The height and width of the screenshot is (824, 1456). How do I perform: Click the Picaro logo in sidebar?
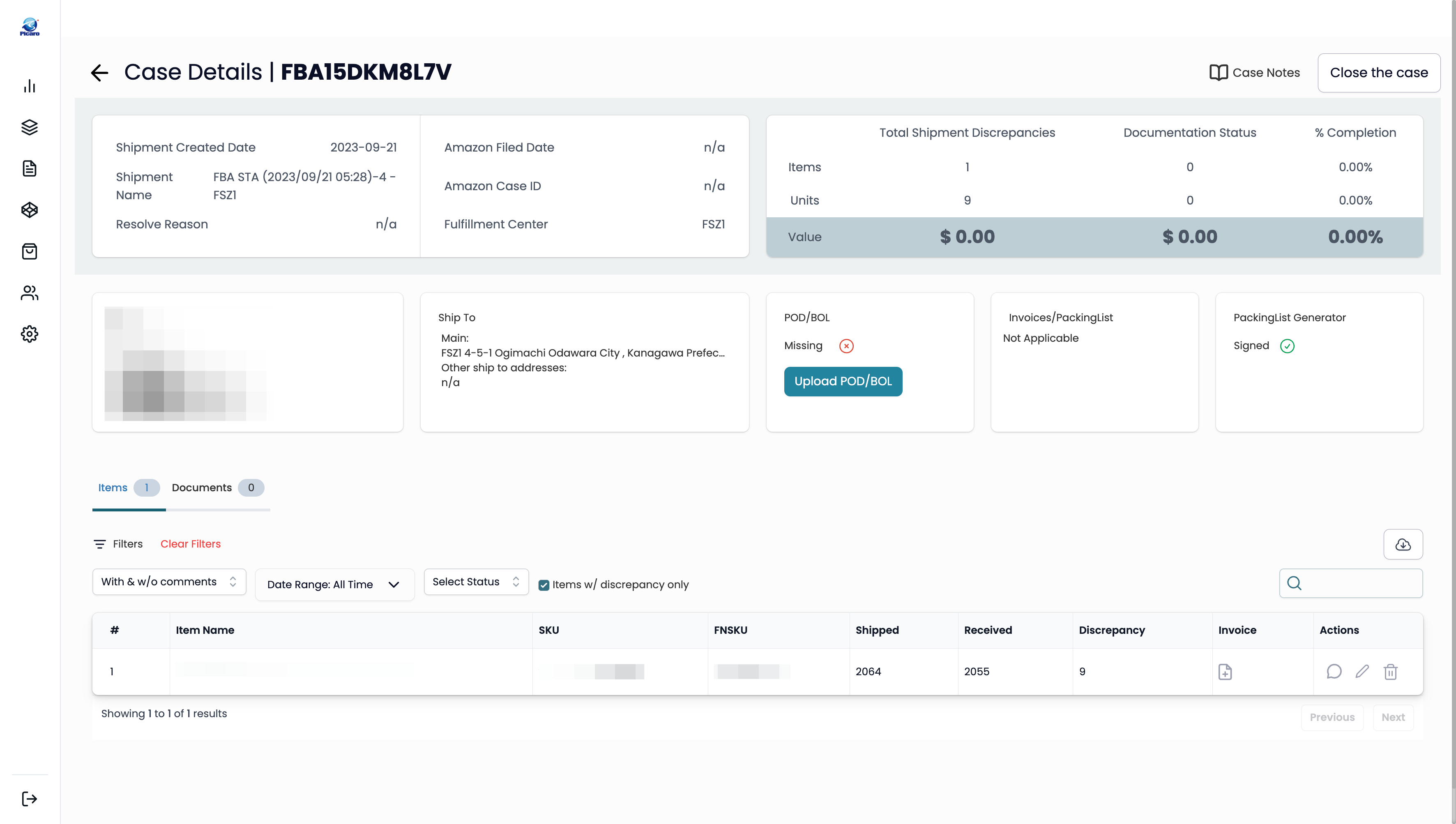tap(30, 27)
